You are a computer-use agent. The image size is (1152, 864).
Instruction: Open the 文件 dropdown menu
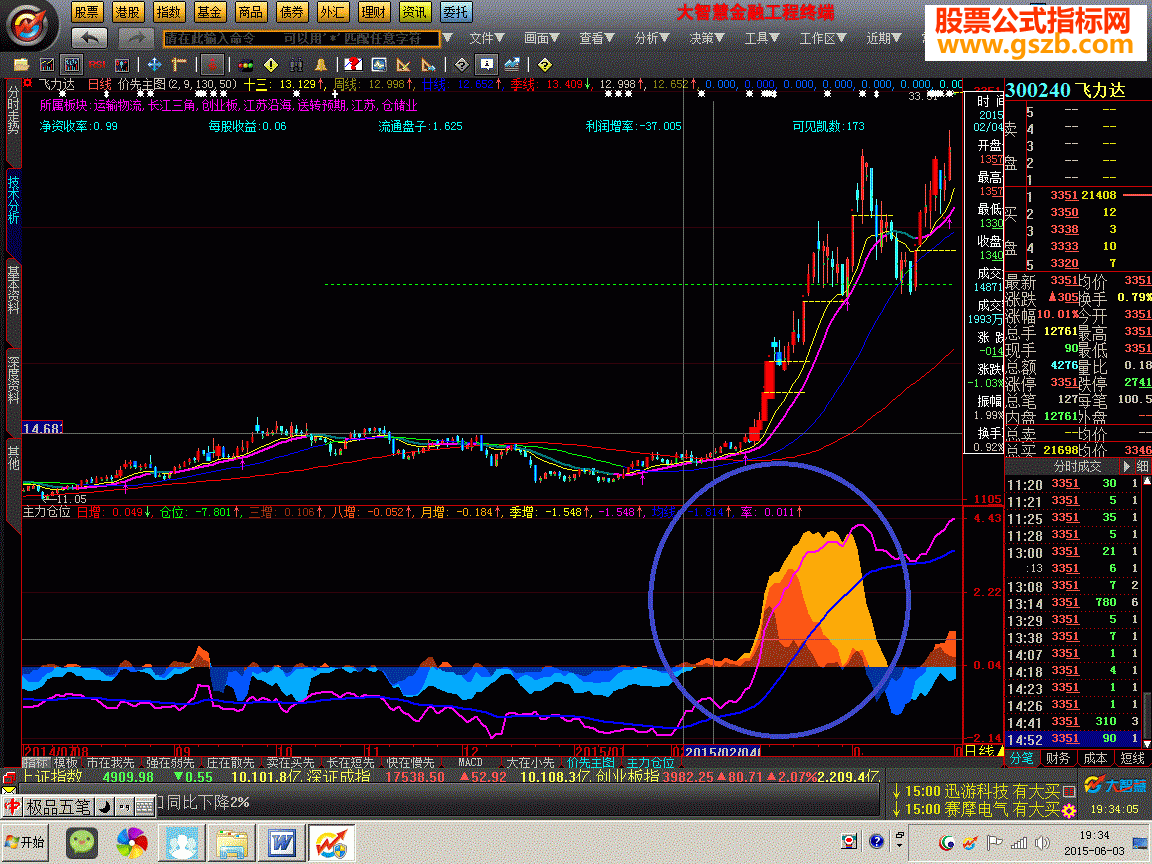click(486, 38)
